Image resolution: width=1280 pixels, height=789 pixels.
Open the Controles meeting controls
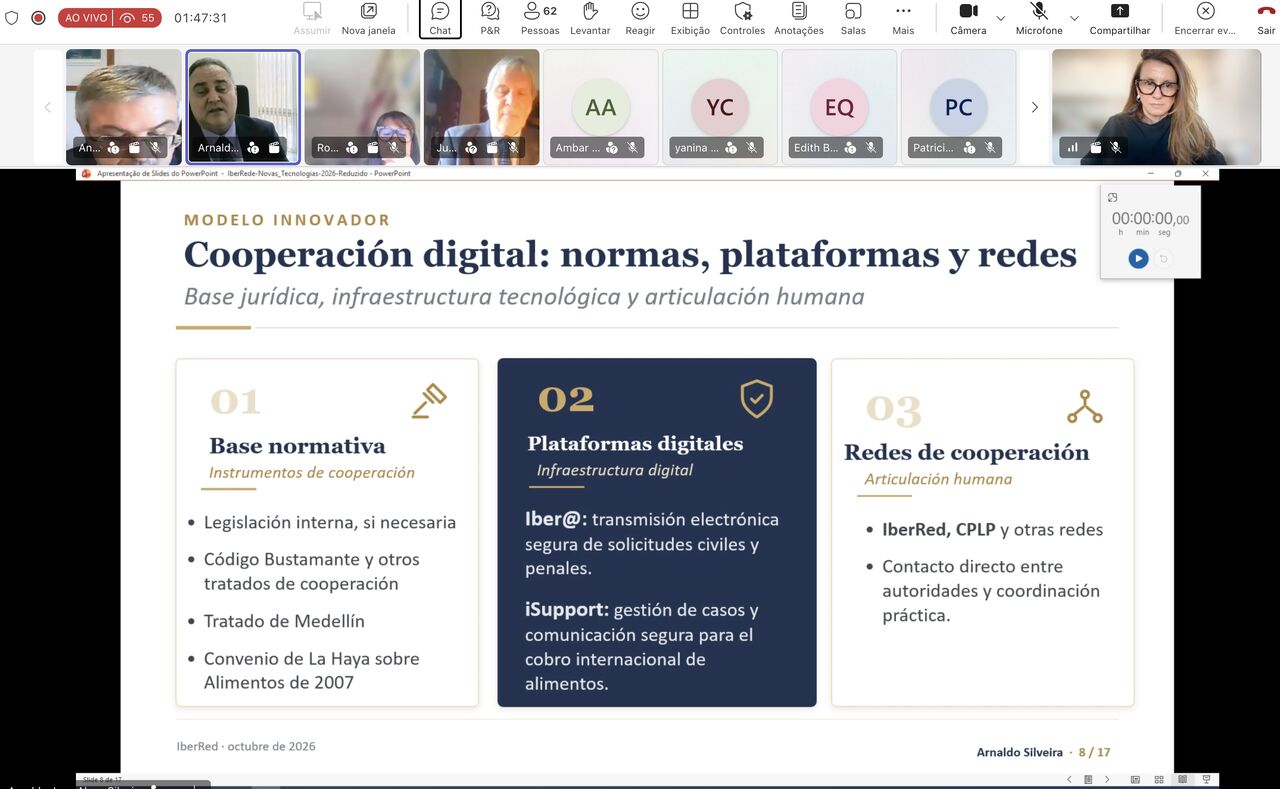click(743, 18)
